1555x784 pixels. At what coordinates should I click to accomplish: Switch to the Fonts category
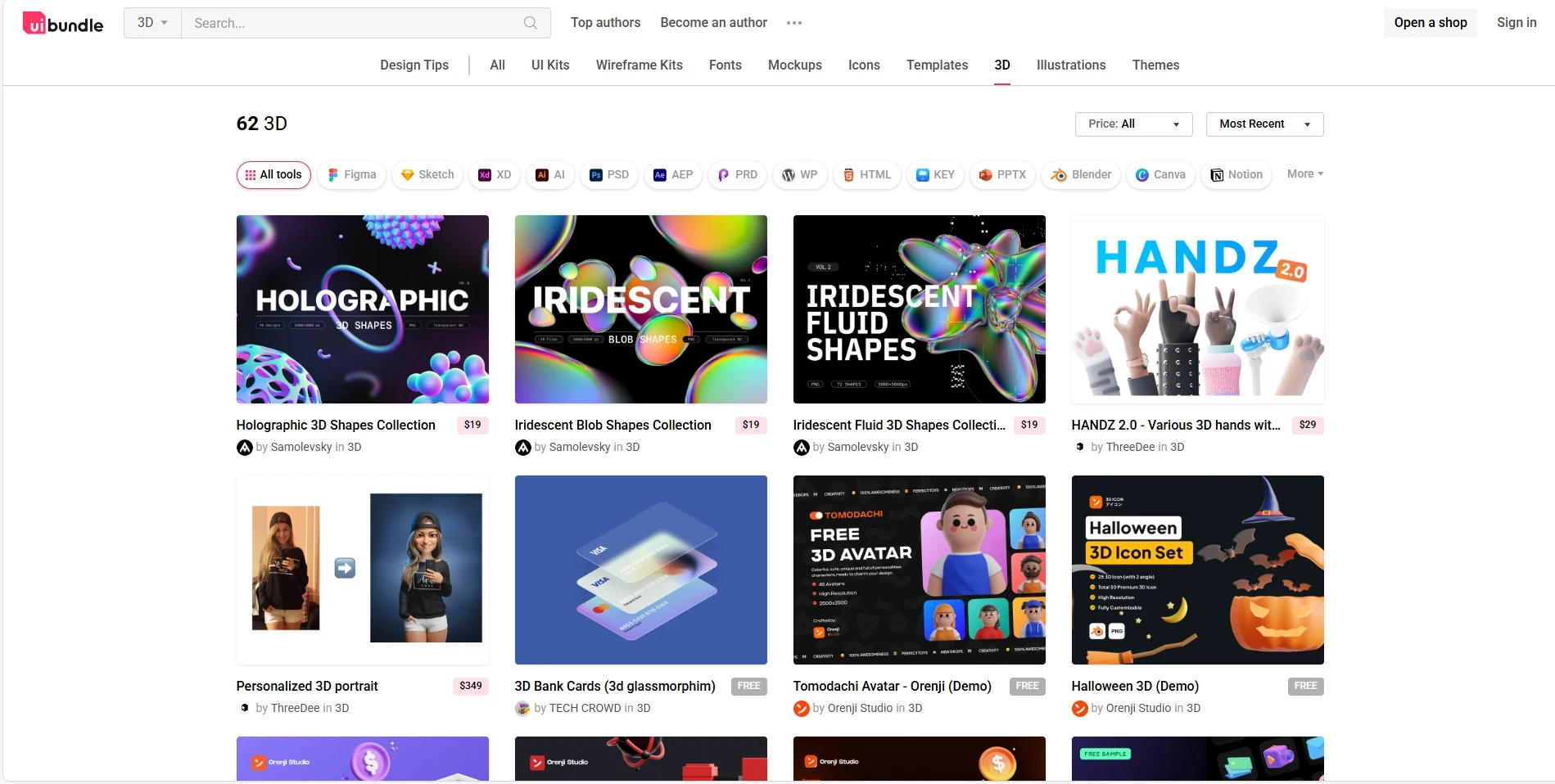(x=726, y=65)
